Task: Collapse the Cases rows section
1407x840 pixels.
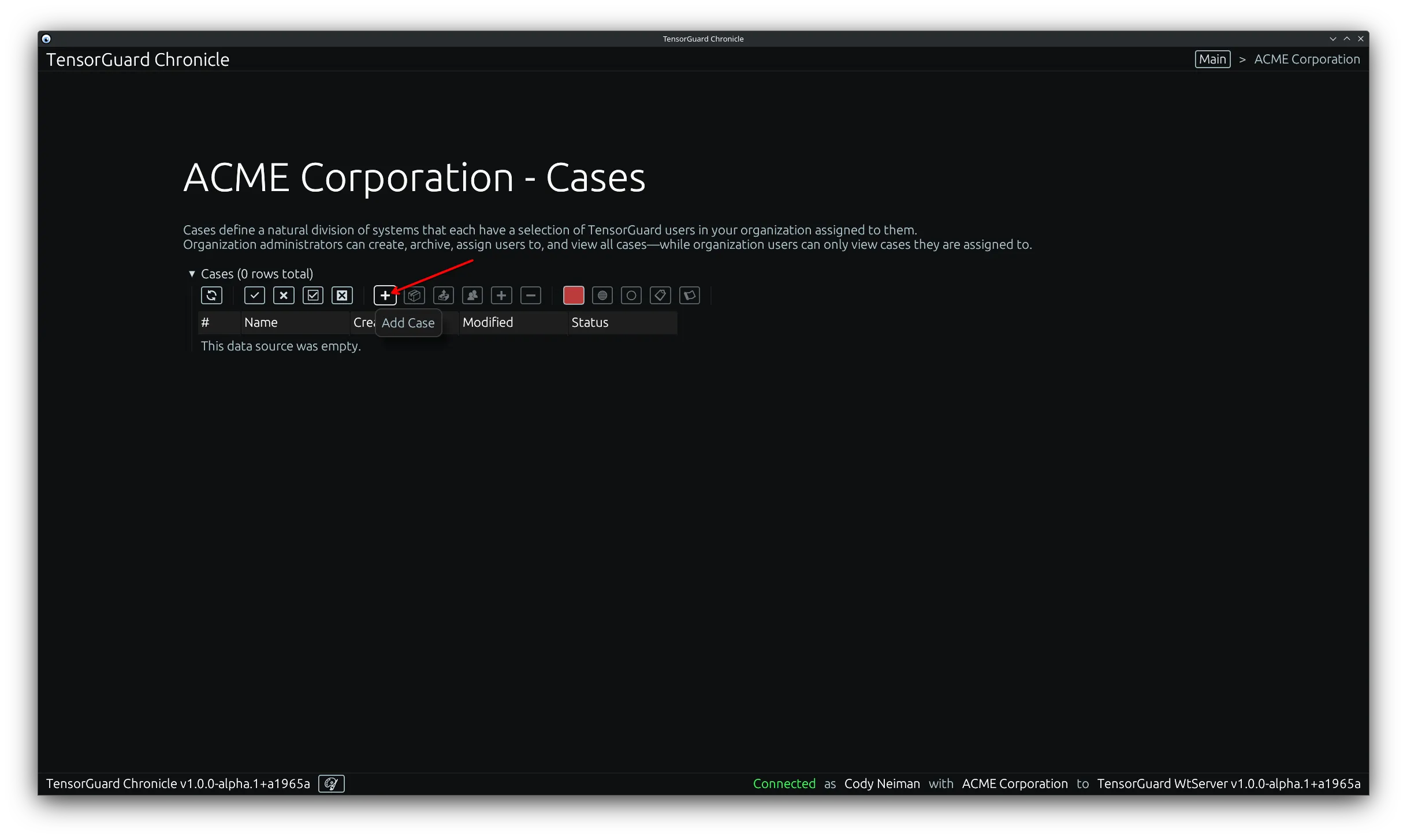Action: tap(192, 273)
